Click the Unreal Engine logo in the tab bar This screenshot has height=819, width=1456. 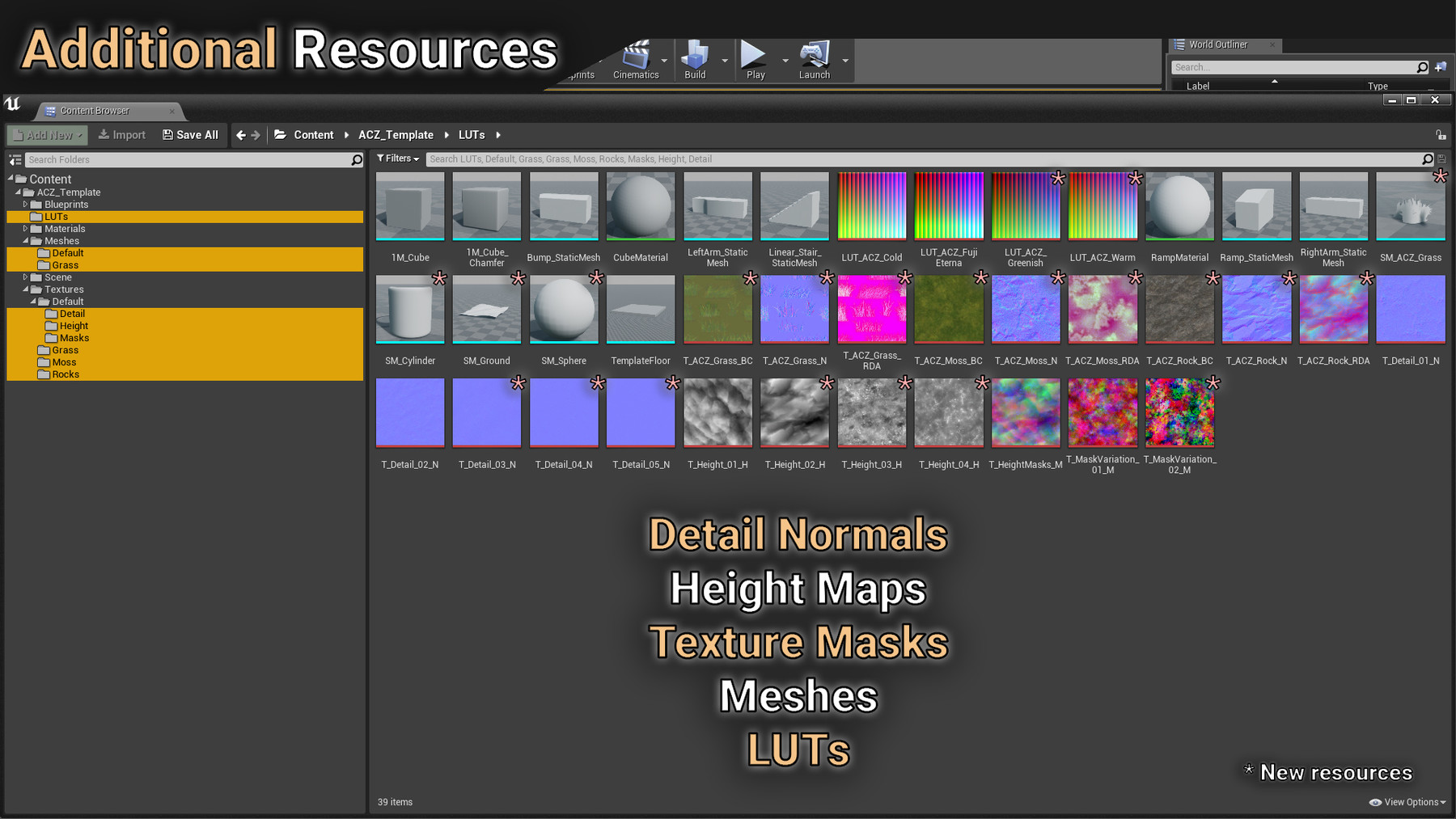coord(11,105)
